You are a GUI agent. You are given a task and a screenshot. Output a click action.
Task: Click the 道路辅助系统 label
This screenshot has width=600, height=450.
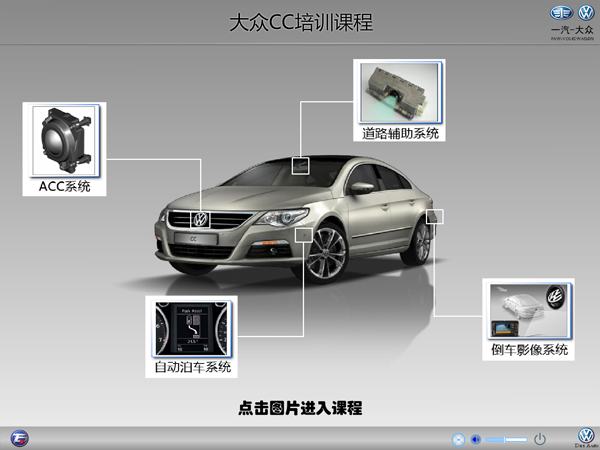coord(400,133)
